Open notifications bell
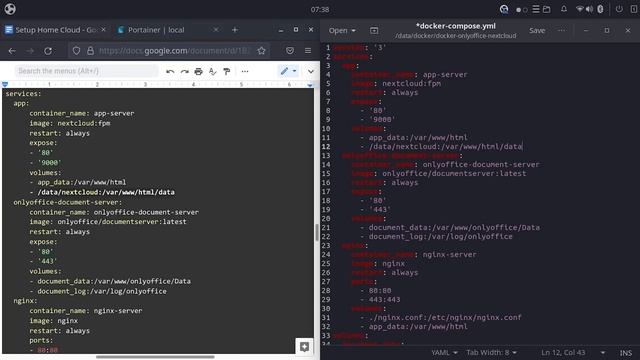The image size is (640, 360). 564,9
